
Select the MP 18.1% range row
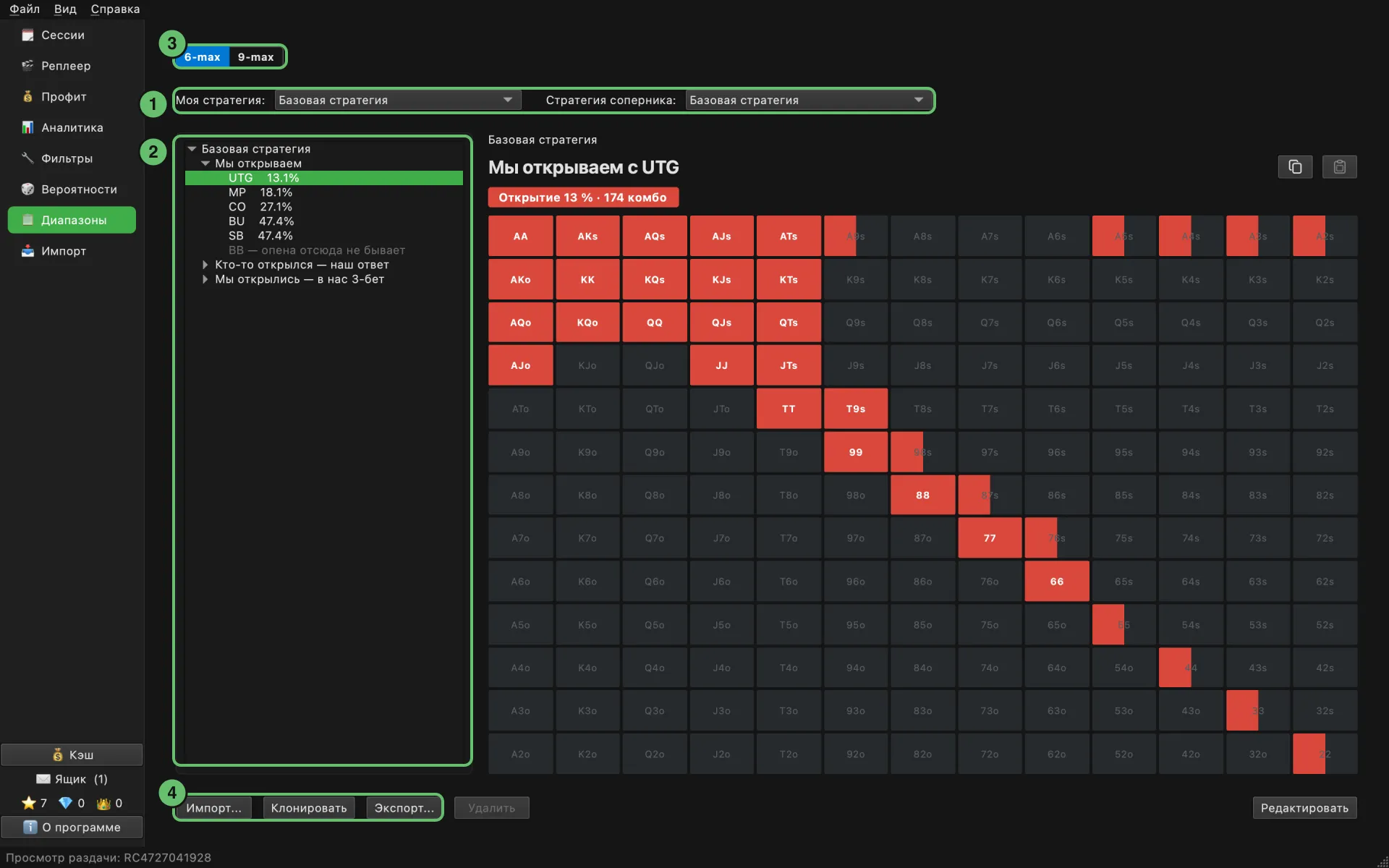[324, 192]
